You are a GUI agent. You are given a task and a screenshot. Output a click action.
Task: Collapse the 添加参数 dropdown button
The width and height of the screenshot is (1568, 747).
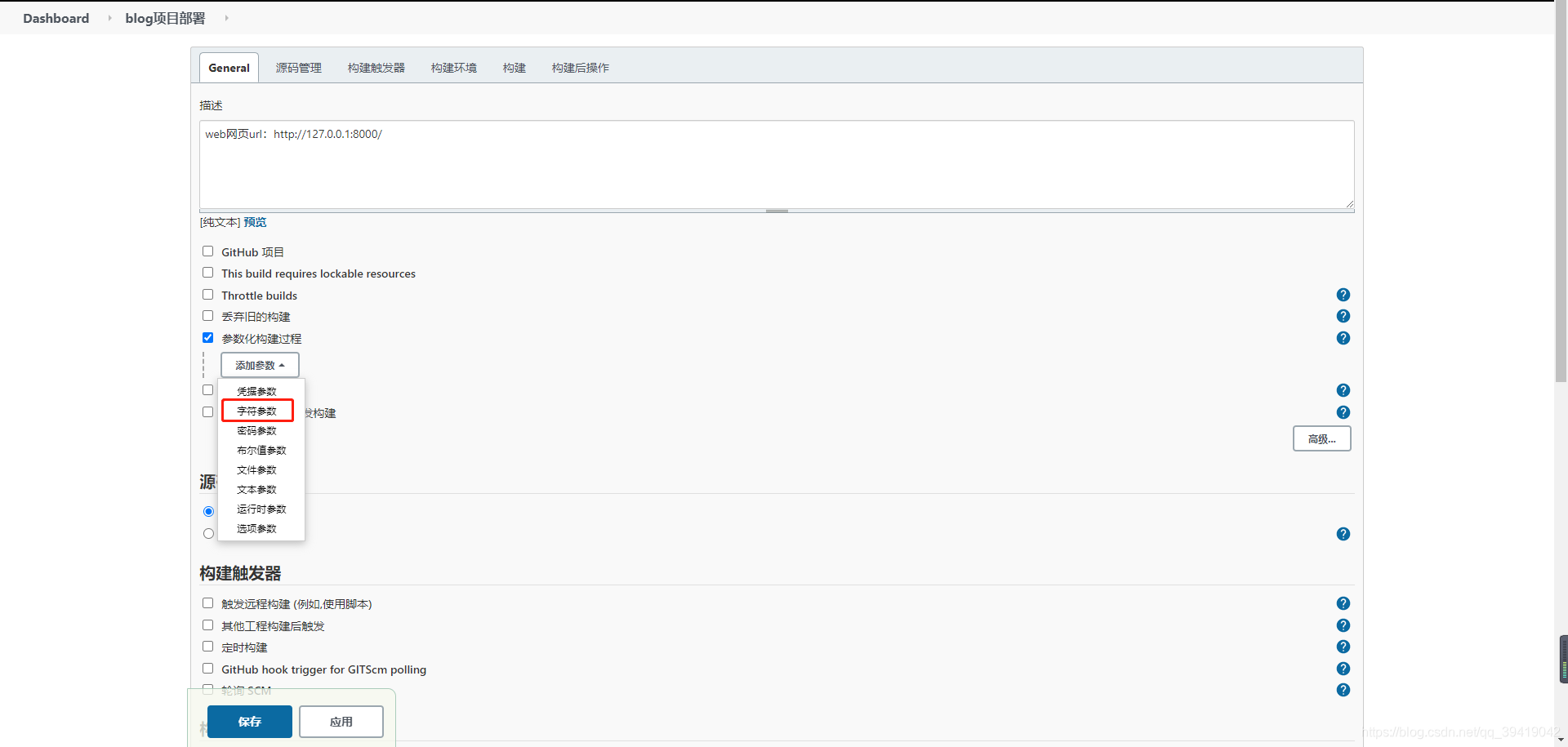[x=260, y=365]
